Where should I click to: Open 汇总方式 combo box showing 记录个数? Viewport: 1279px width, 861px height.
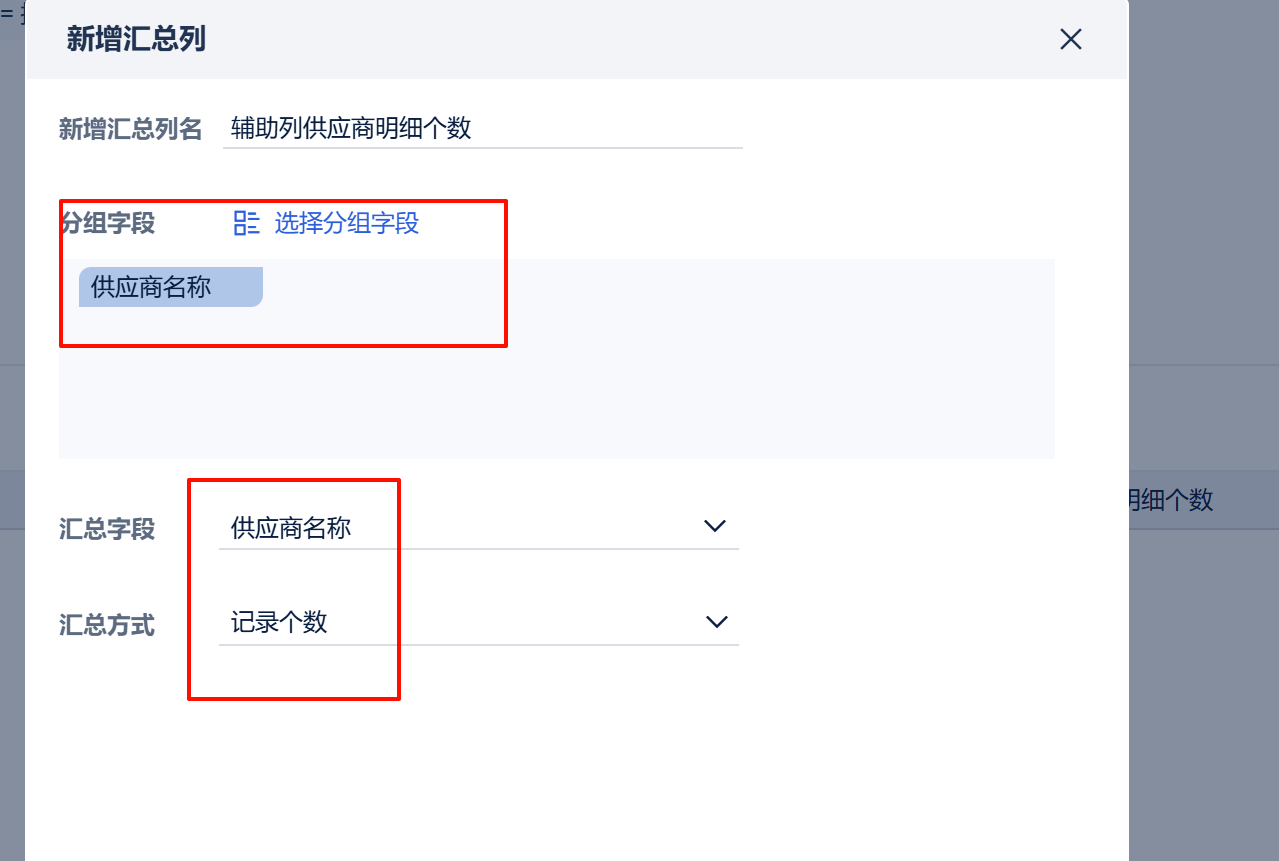479,623
